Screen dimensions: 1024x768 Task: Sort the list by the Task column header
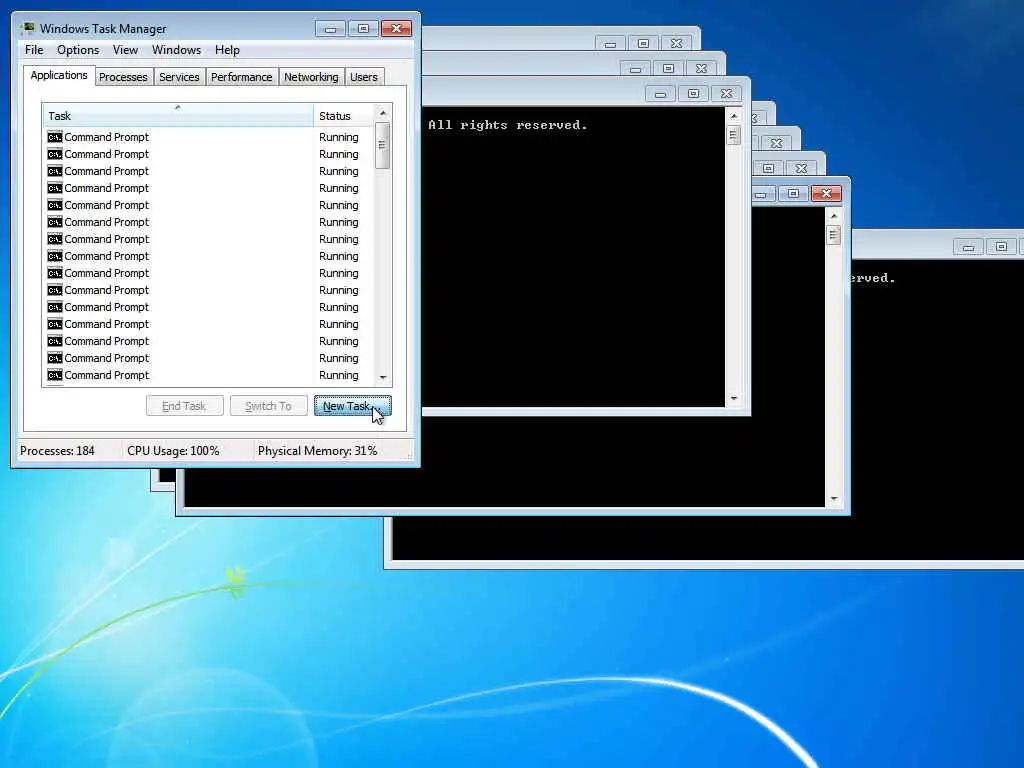pyautogui.click(x=178, y=116)
